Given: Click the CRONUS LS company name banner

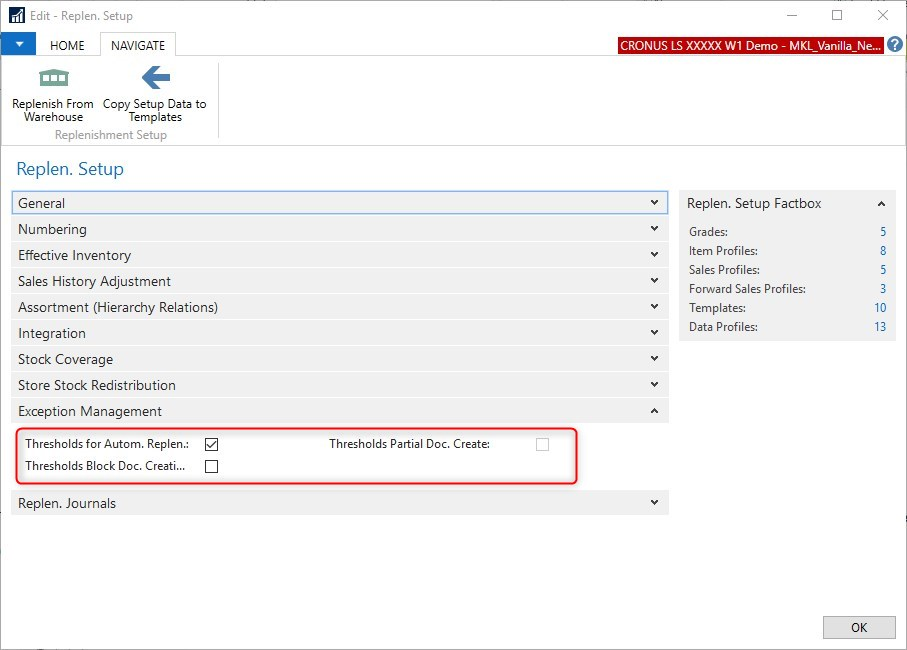Looking at the screenshot, I should pyautogui.click(x=751, y=45).
